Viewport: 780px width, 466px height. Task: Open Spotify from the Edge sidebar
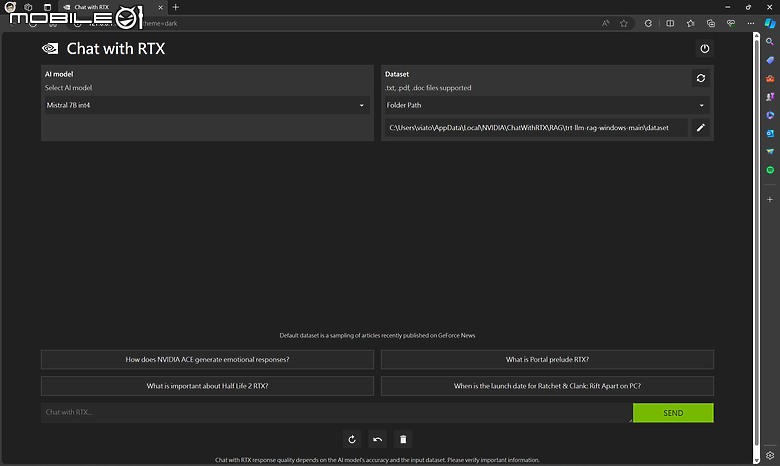point(770,170)
